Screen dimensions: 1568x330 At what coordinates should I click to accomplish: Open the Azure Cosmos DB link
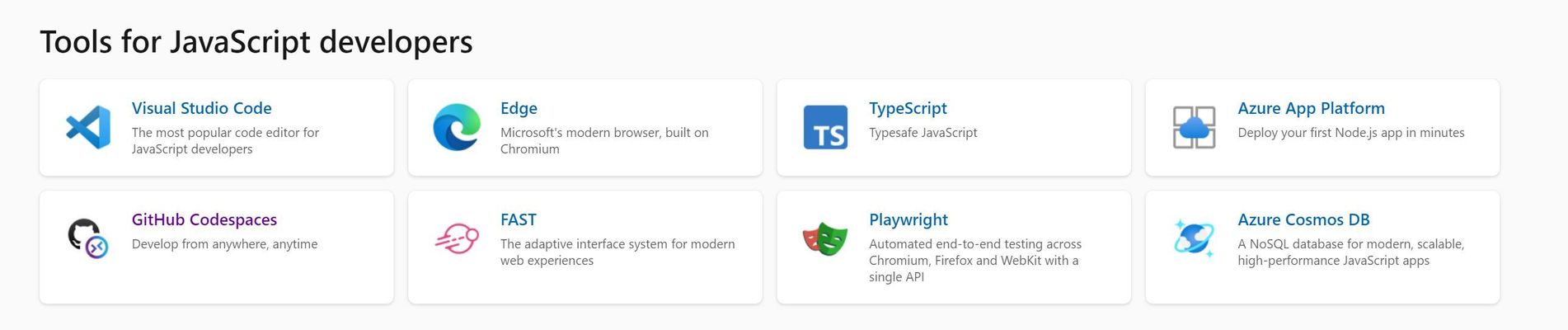1303,219
